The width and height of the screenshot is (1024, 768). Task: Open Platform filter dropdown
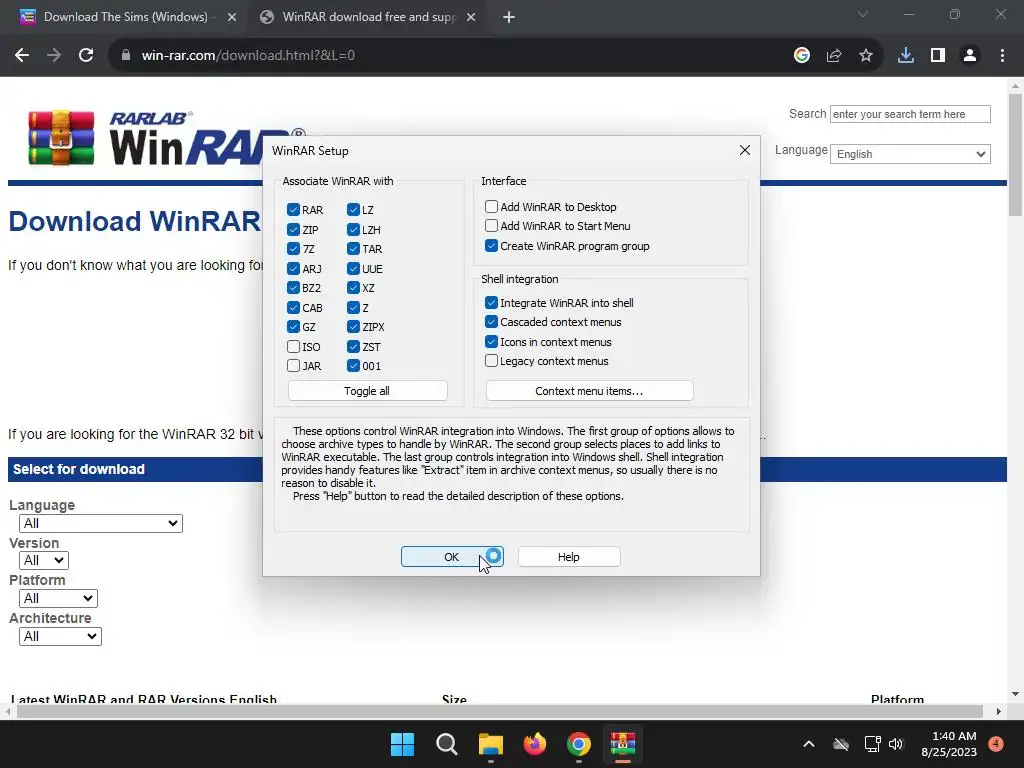59,598
